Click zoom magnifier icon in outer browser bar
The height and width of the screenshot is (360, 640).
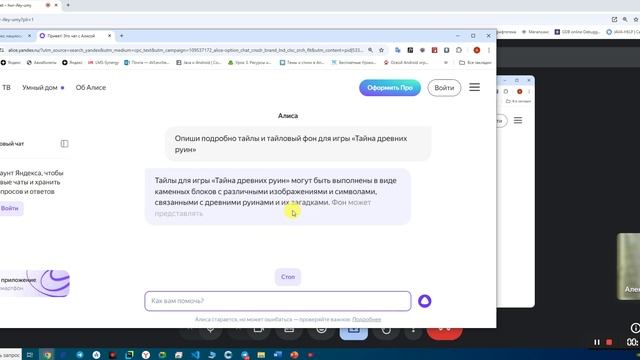coord(625,19)
